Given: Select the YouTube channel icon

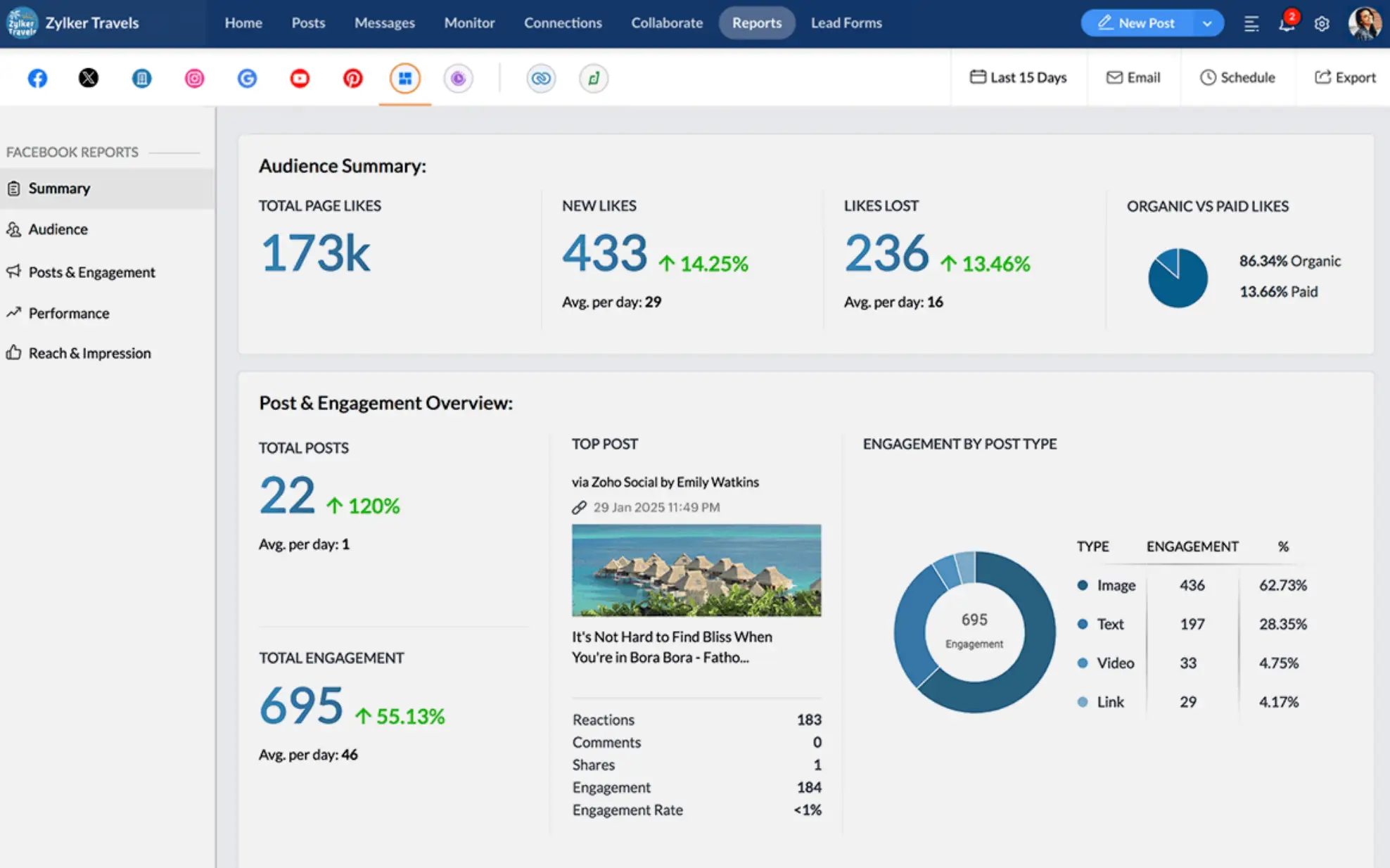Looking at the screenshot, I should point(300,78).
